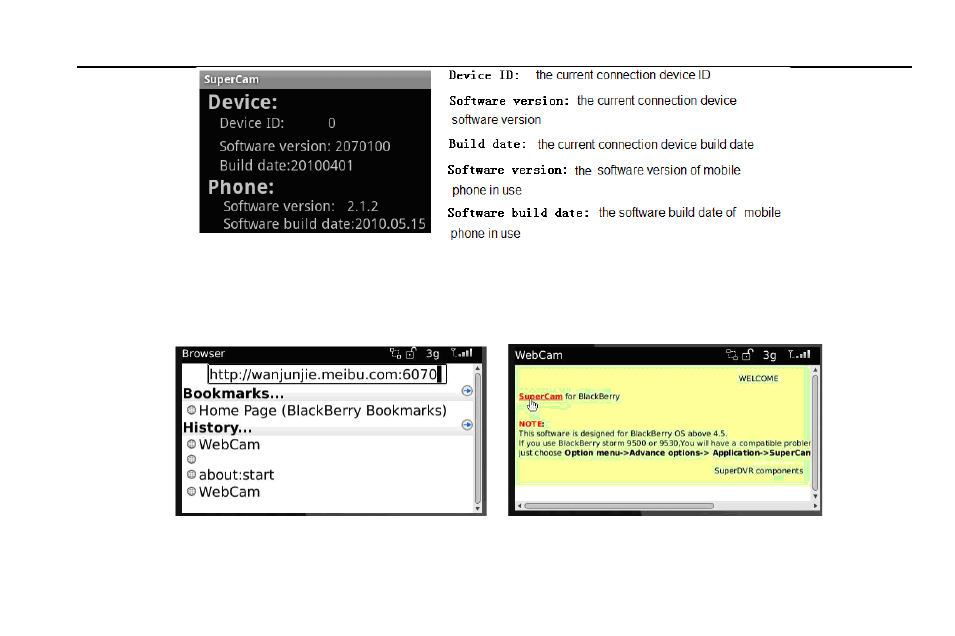
Task: Click globe icon beside about:start
Action: click(x=191, y=475)
